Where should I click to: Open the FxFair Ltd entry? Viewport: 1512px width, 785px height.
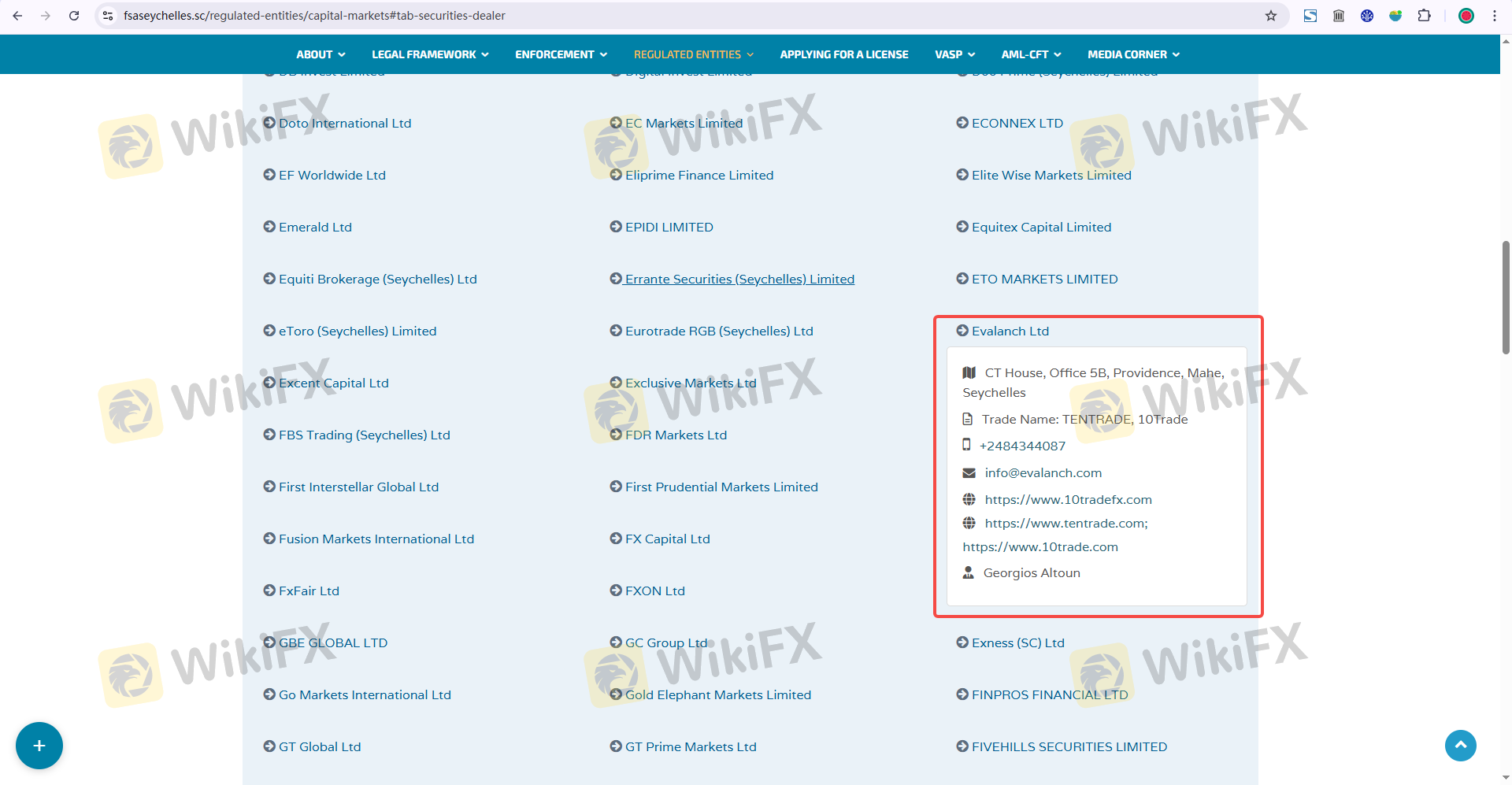[309, 591]
